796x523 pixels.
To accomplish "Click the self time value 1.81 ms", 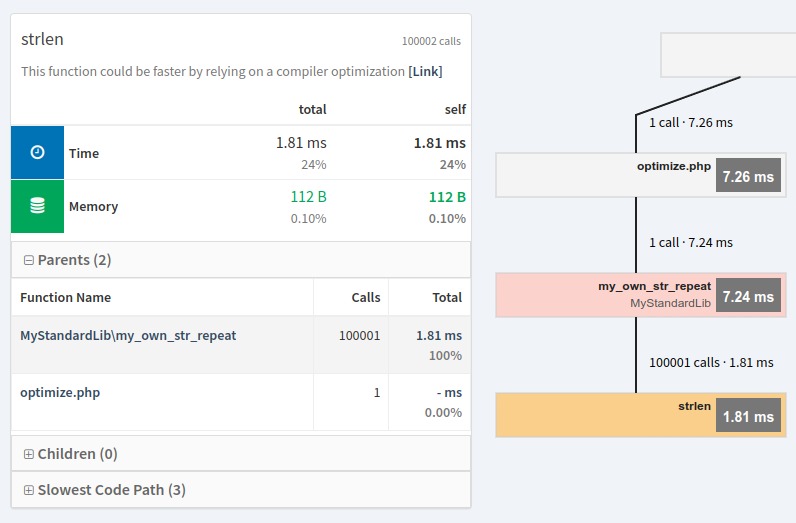I will pyautogui.click(x=440, y=143).
